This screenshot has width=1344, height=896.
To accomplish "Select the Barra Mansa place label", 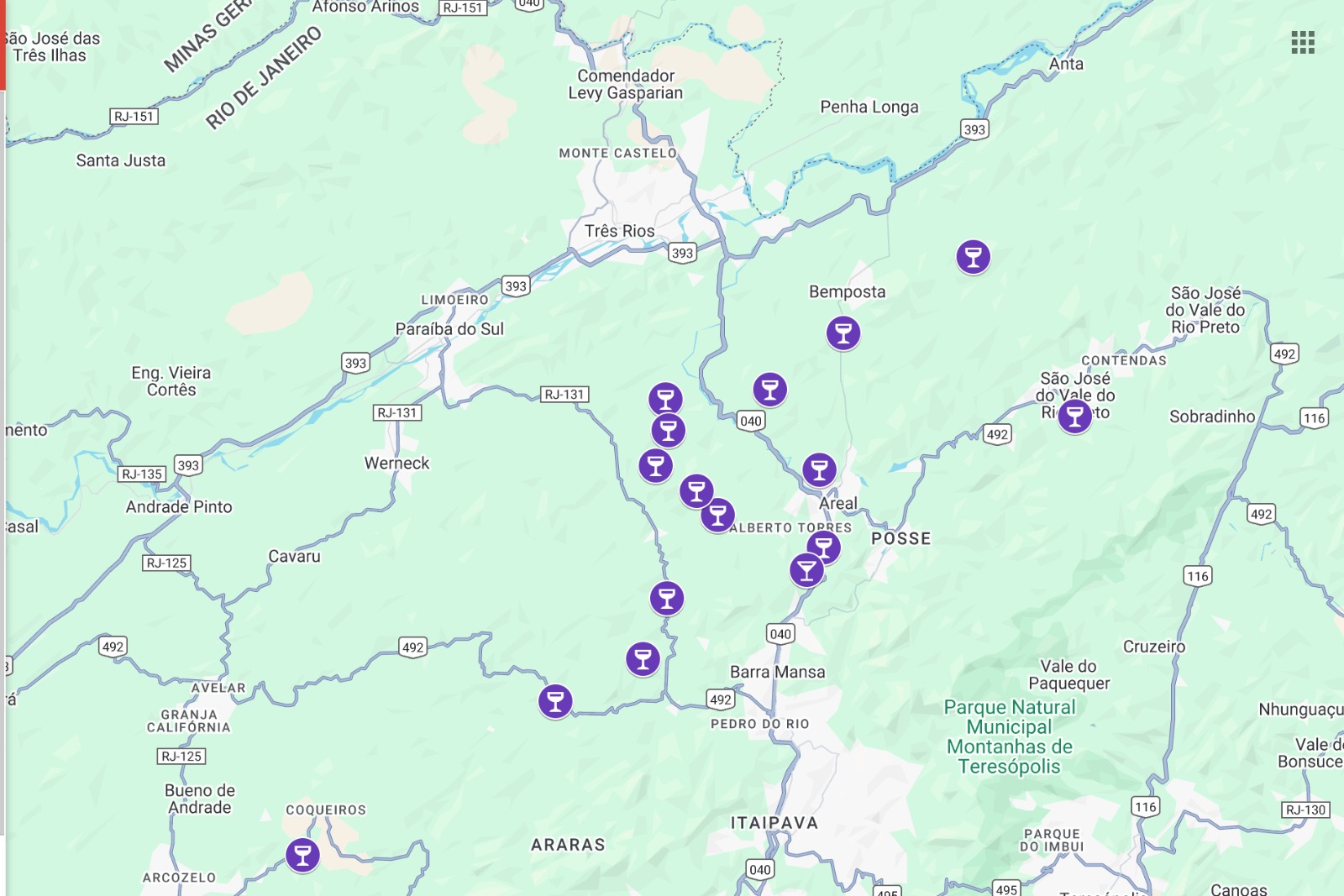I will 777,672.
